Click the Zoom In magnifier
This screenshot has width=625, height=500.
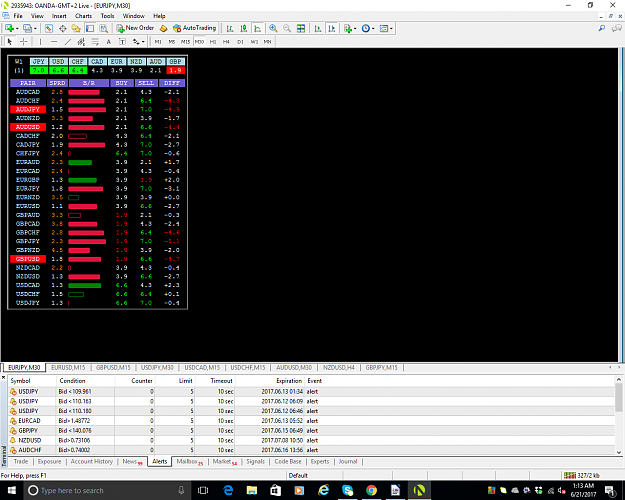click(273, 28)
